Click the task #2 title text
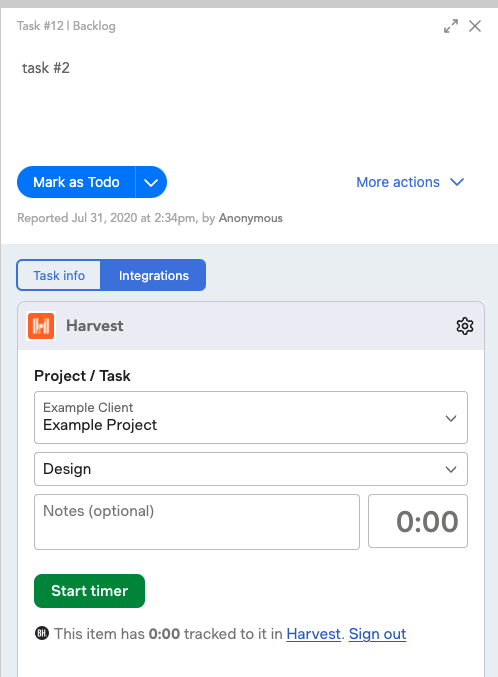Screen dimensions: 498x677 46,68
